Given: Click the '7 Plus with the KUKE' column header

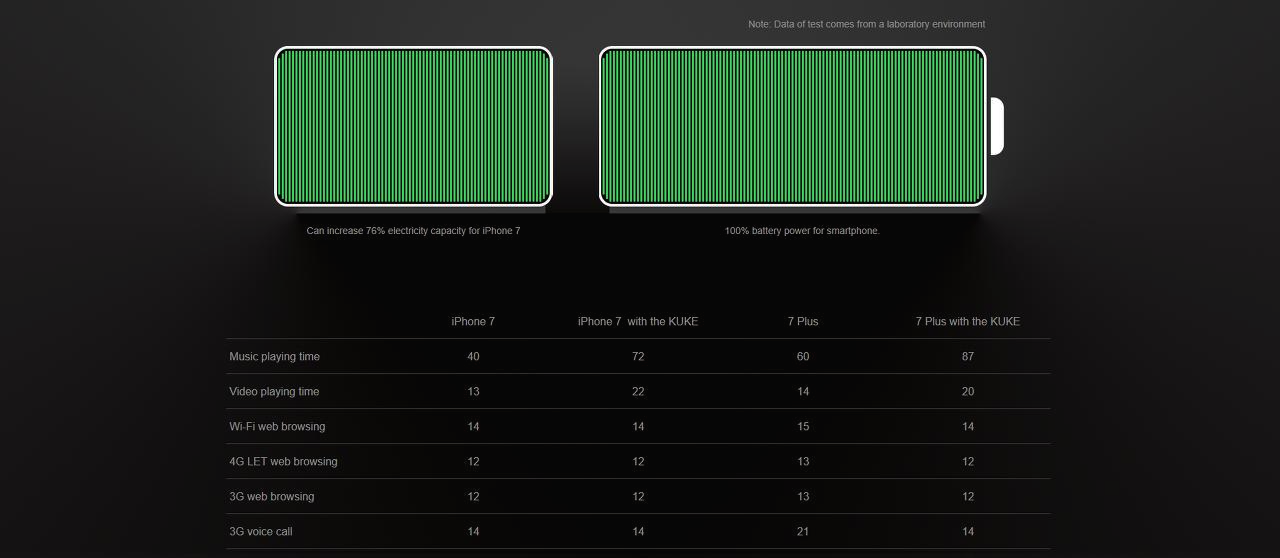Looking at the screenshot, I should tap(968, 321).
